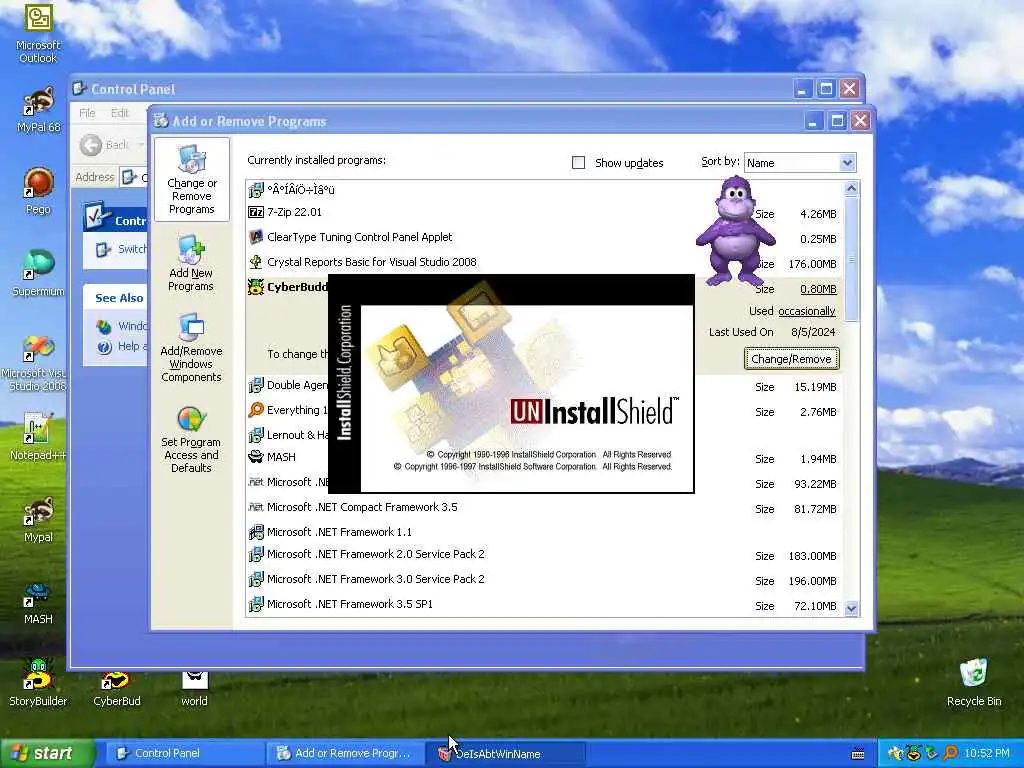
Task: Open Pego desktop shortcut
Action: click(38, 191)
